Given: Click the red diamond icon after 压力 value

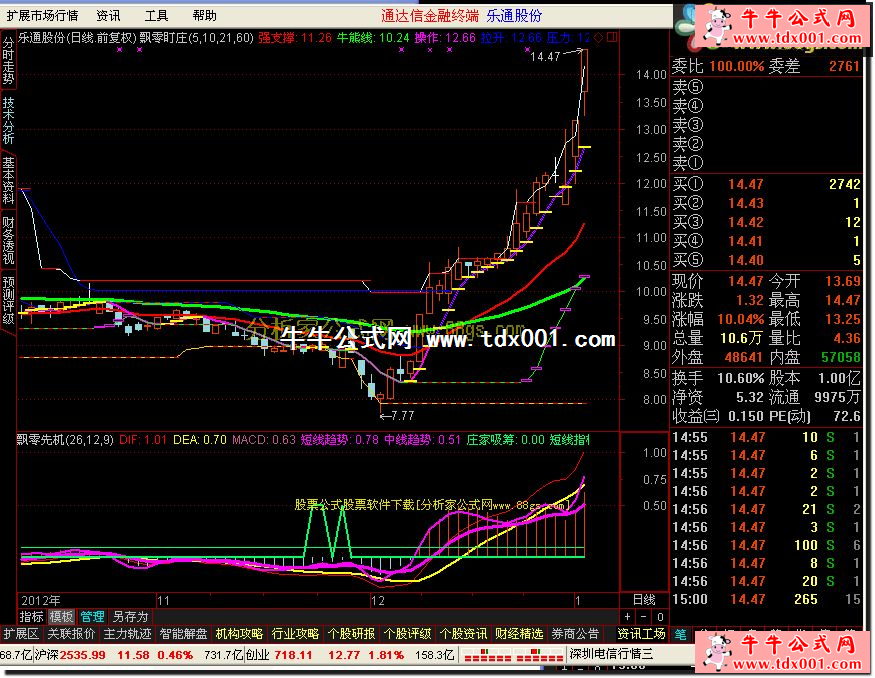Looking at the screenshot, I should pos(599,37).
